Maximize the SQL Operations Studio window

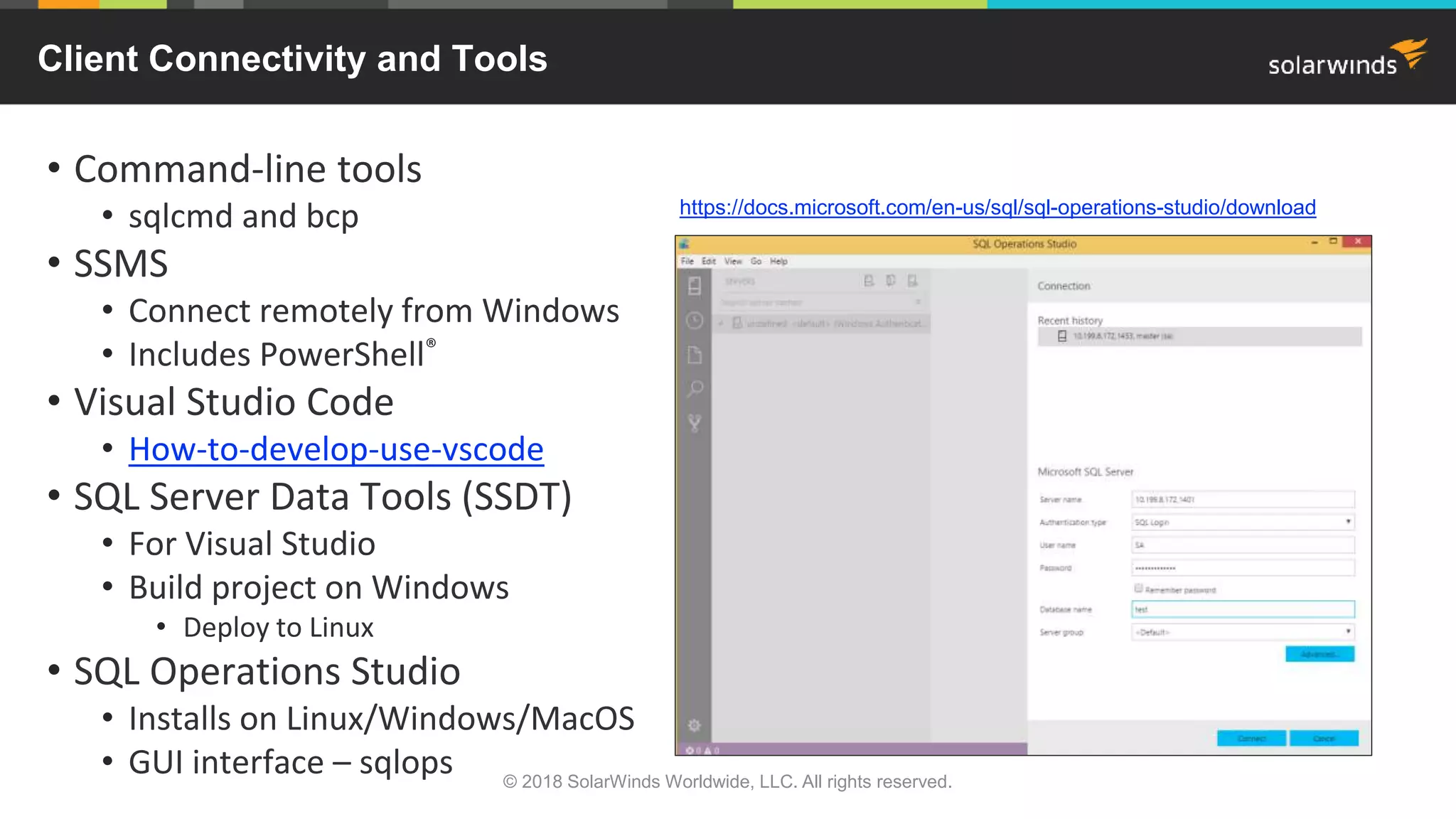point(1334,242)
